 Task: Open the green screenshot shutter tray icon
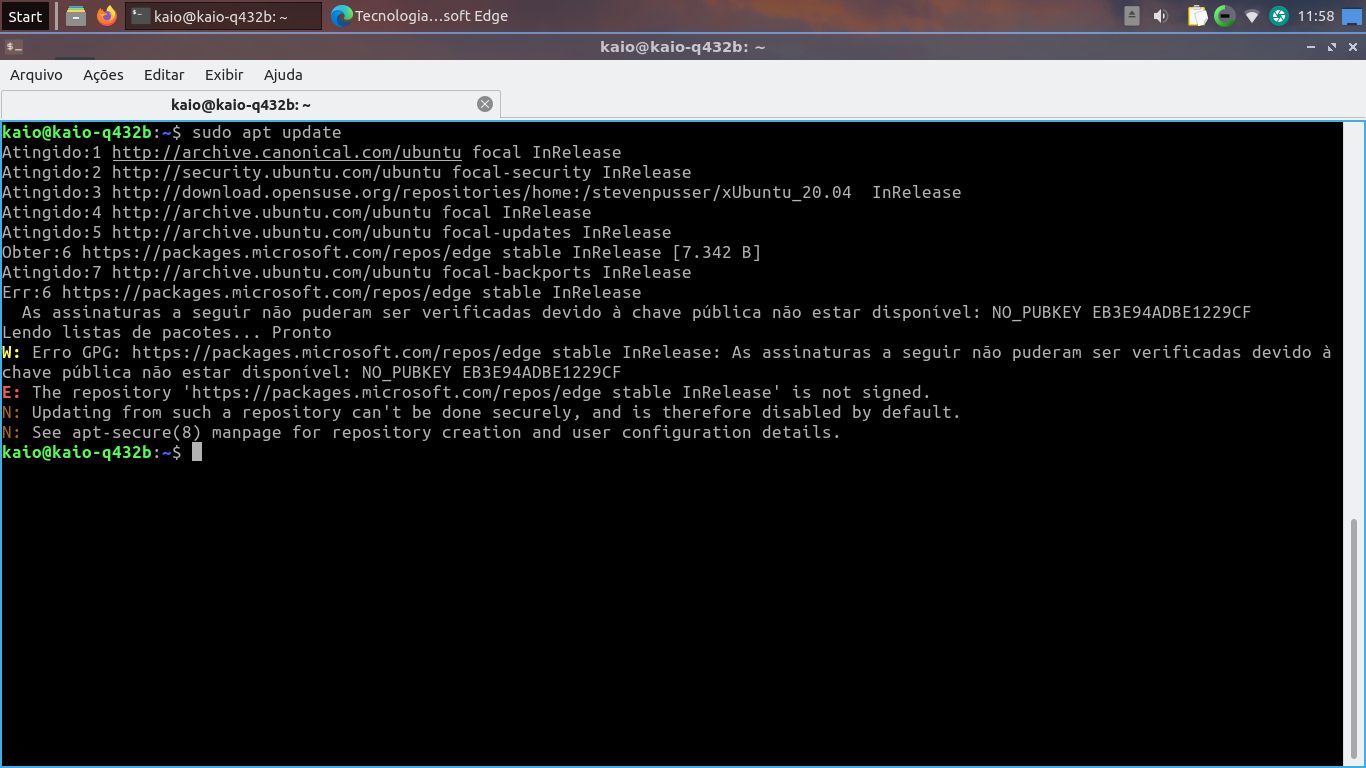point(1279,16)
